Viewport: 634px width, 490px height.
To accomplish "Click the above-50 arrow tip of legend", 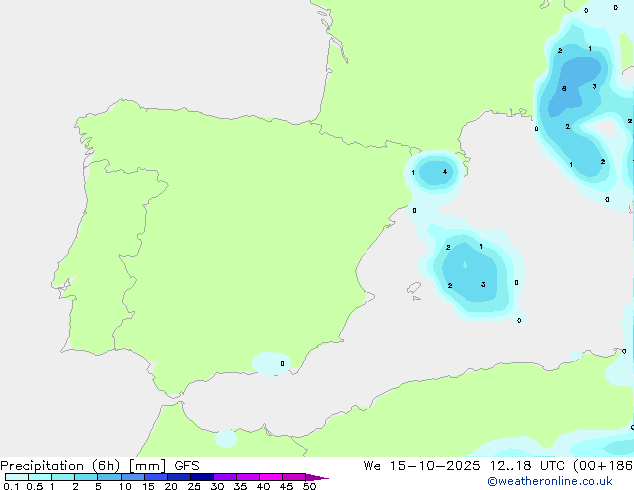I will coord(317,477).
